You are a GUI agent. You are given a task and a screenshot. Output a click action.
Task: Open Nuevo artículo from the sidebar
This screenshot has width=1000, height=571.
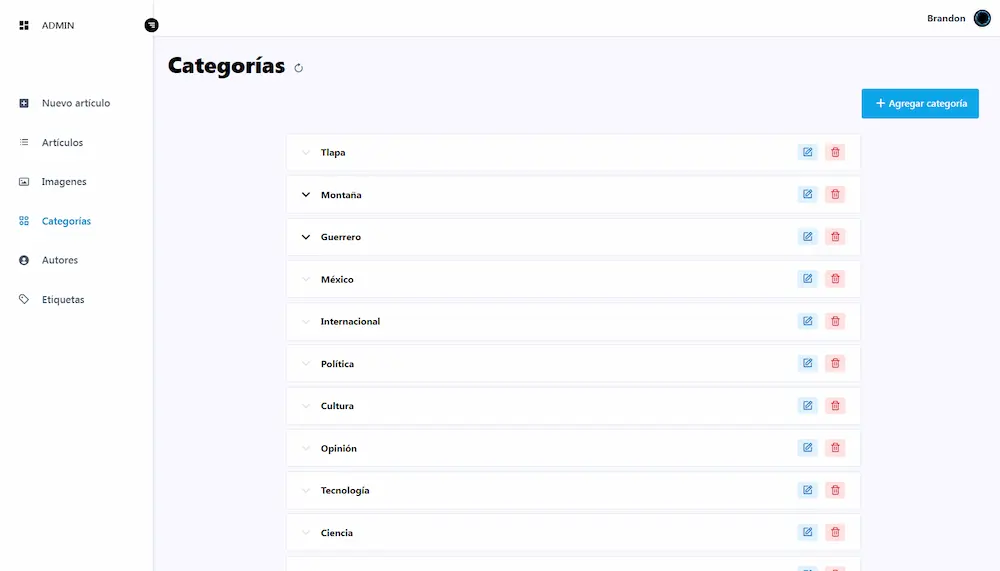75,103
